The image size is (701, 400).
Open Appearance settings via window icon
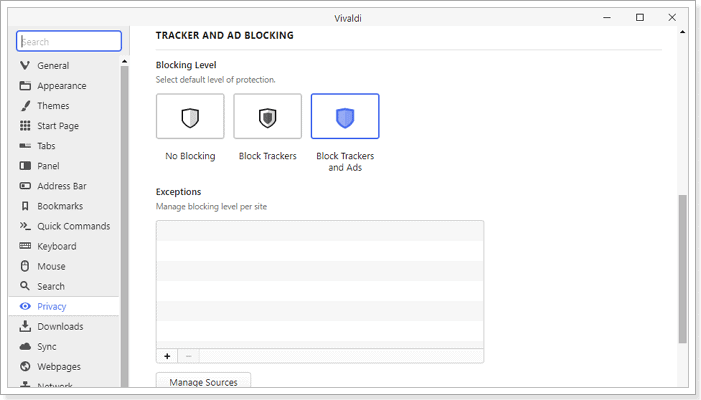pos(25,85)
